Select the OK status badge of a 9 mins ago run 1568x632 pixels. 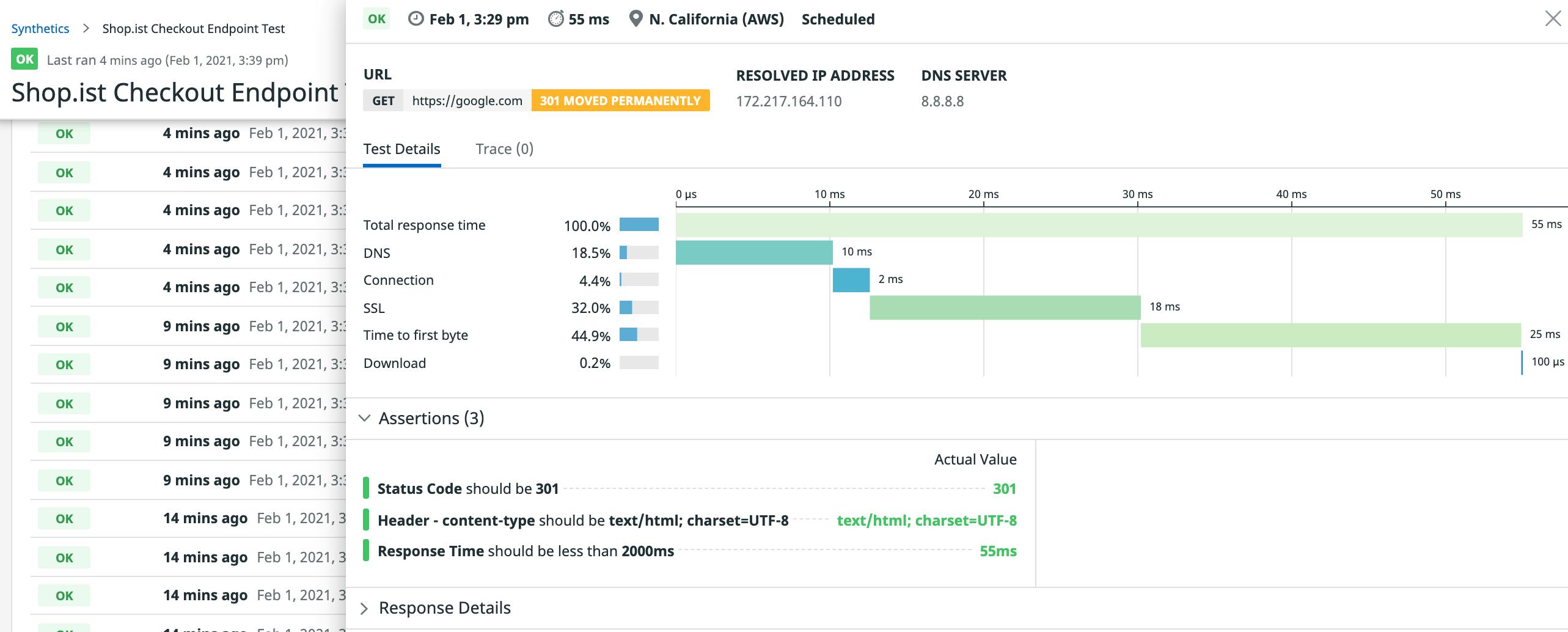63,326
